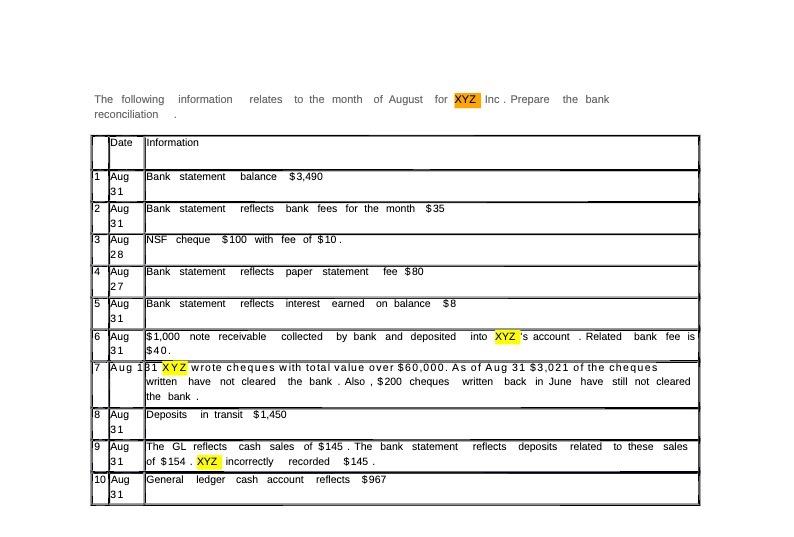Image resolution: width=794 pixels, height=537 pixels.
Task: Click the interest earned on balance $8 line
Action: pos(301,304)
